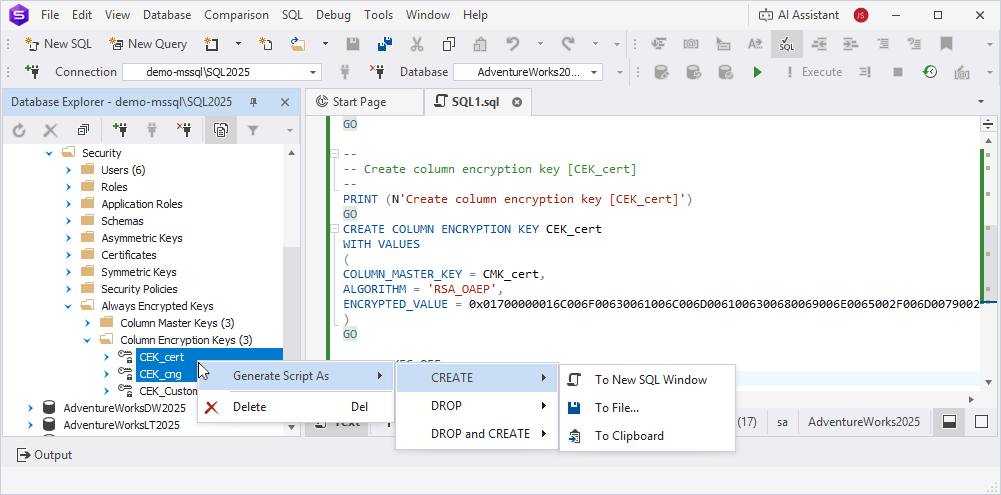
Task: Click the Open file folder icon
Action: click(298, 44)
